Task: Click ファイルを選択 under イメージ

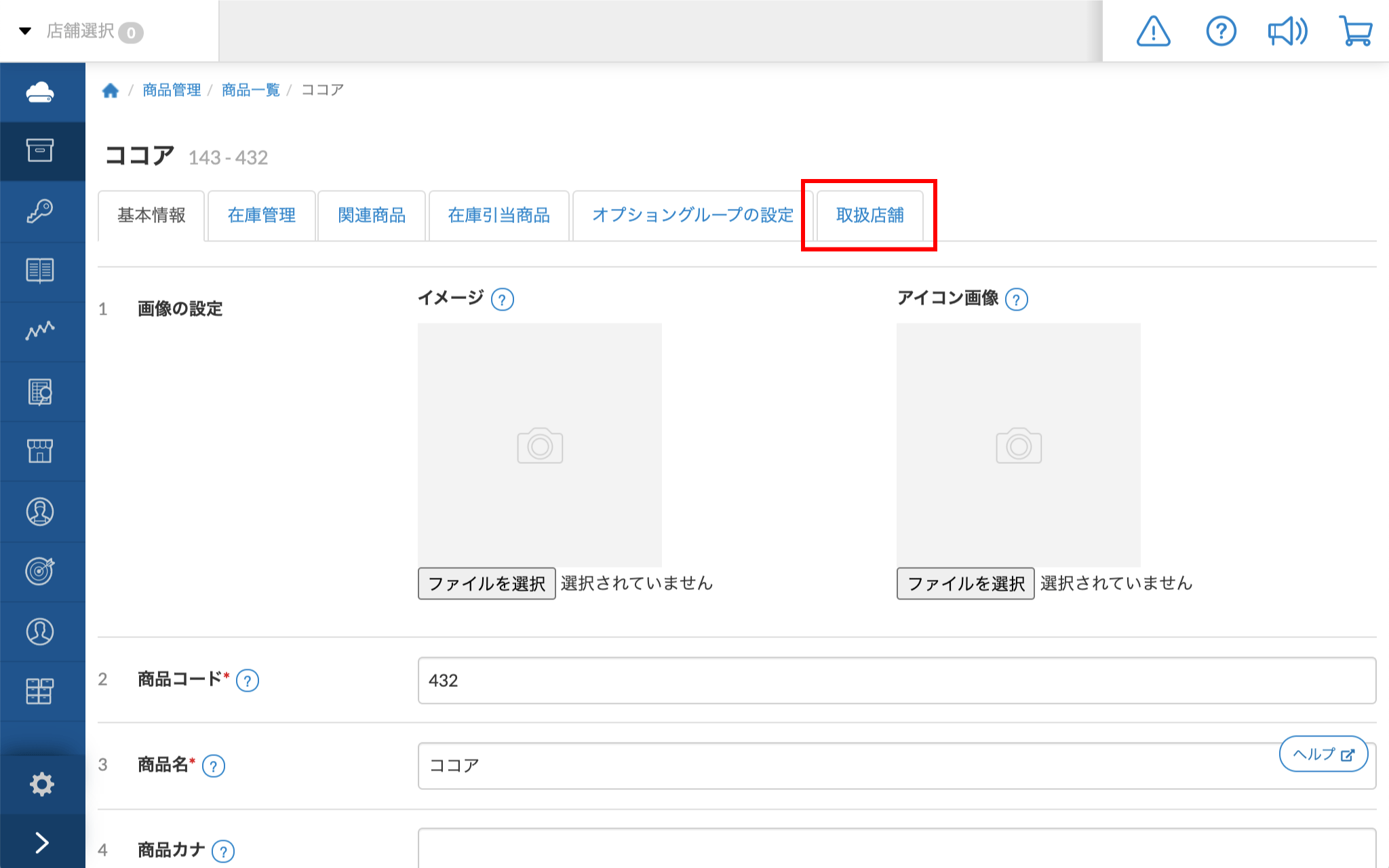Action: point(486,583)
